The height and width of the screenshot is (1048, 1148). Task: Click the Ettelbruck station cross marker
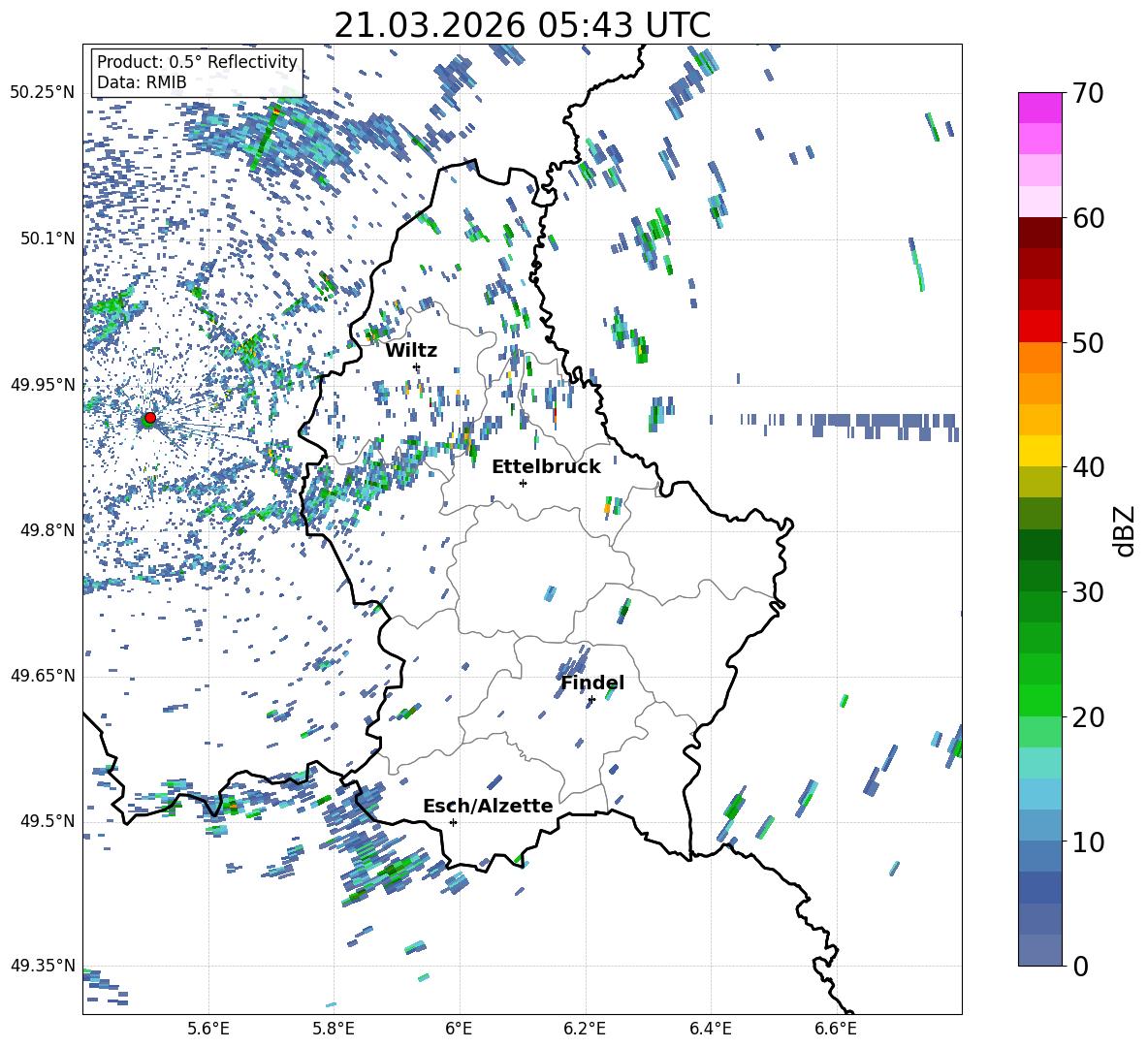pyautogui.click(x=523, y=483)
